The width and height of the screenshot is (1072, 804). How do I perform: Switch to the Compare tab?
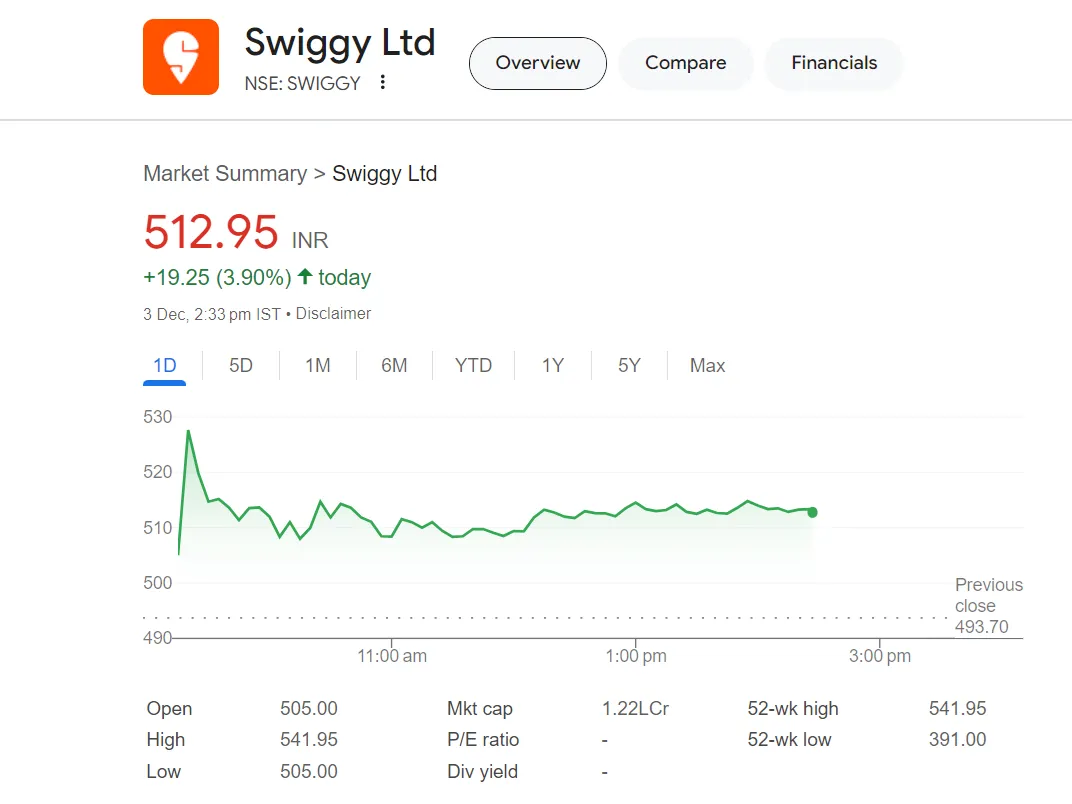685,63
